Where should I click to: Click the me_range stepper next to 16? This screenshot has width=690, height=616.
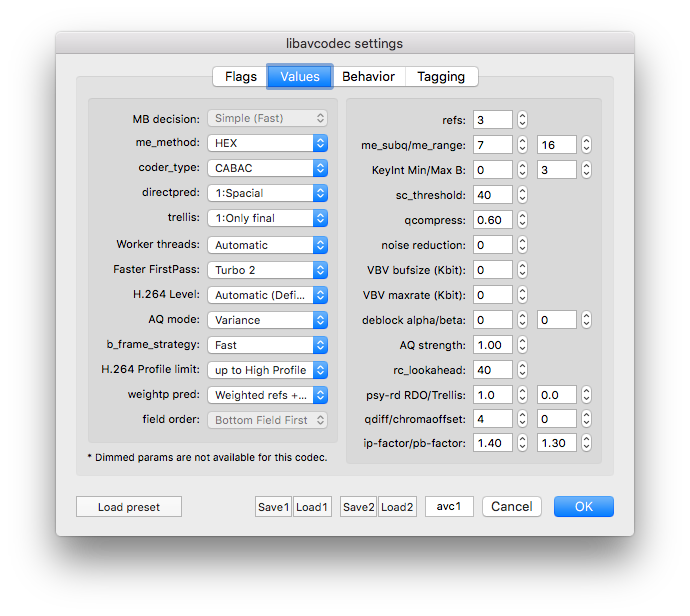[x=586, y=144]
